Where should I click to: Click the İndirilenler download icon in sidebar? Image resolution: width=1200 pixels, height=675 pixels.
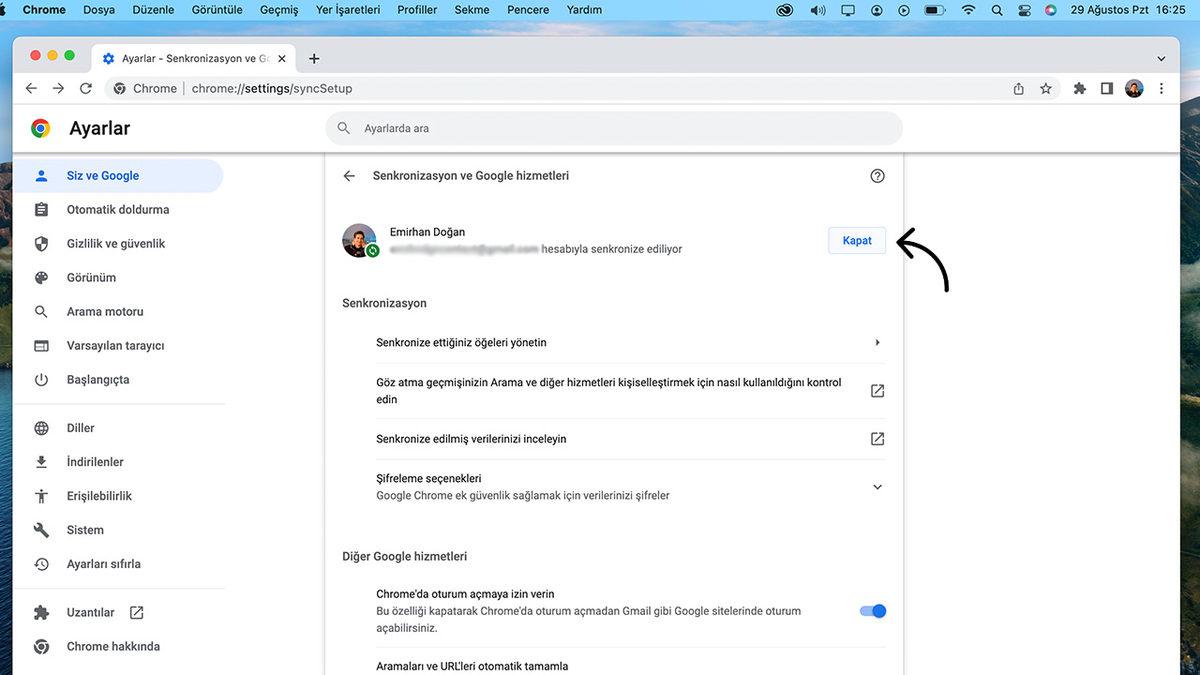point(41,461)
